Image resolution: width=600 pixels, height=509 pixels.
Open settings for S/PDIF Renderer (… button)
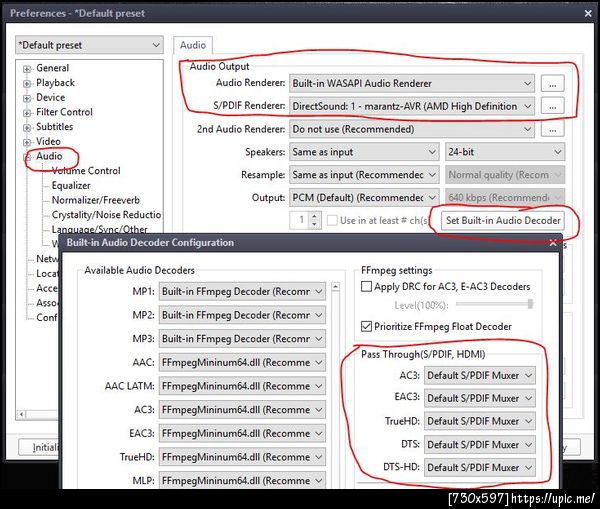pos(552,106)
